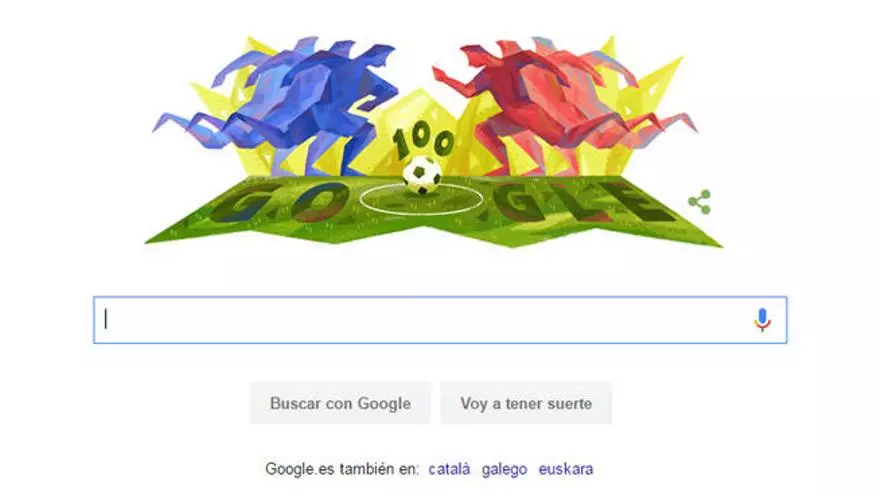Switch language to galego
Screen dimensions: 880x495
(x=504, y=469)
